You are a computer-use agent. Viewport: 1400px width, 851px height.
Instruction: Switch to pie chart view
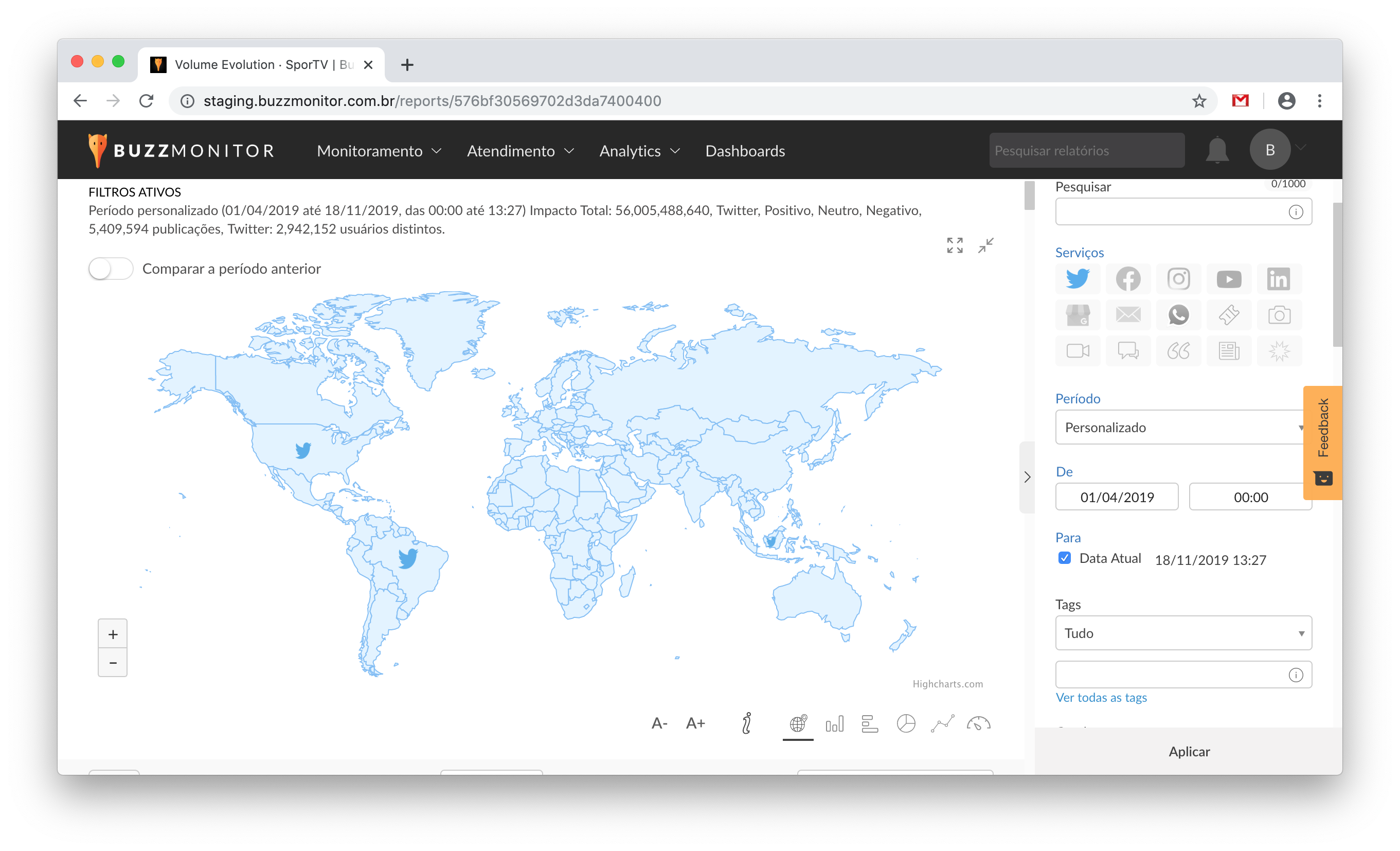pyautogui.click(x=906, y=723)
